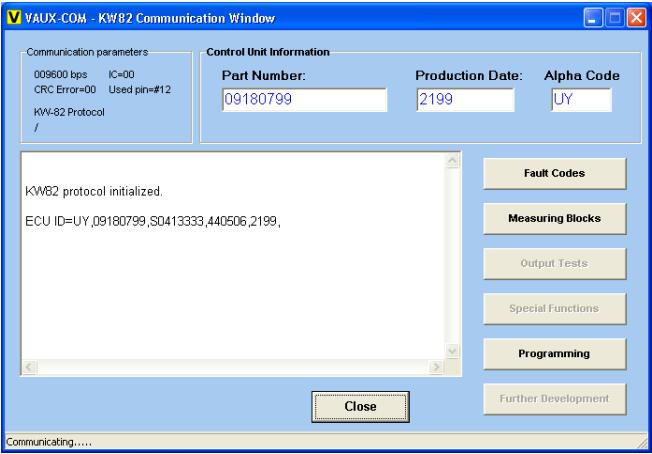Click the 'ECU ID=UY,09180799' log line

153,222
